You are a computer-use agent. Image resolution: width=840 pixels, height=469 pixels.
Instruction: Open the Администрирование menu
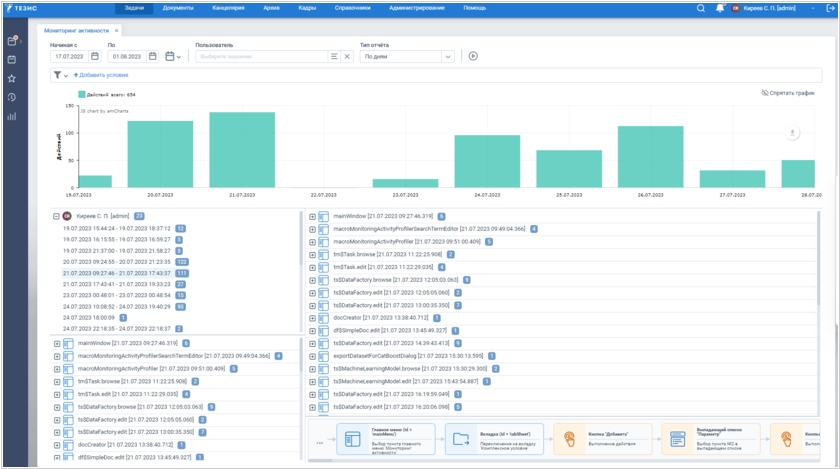417,8
